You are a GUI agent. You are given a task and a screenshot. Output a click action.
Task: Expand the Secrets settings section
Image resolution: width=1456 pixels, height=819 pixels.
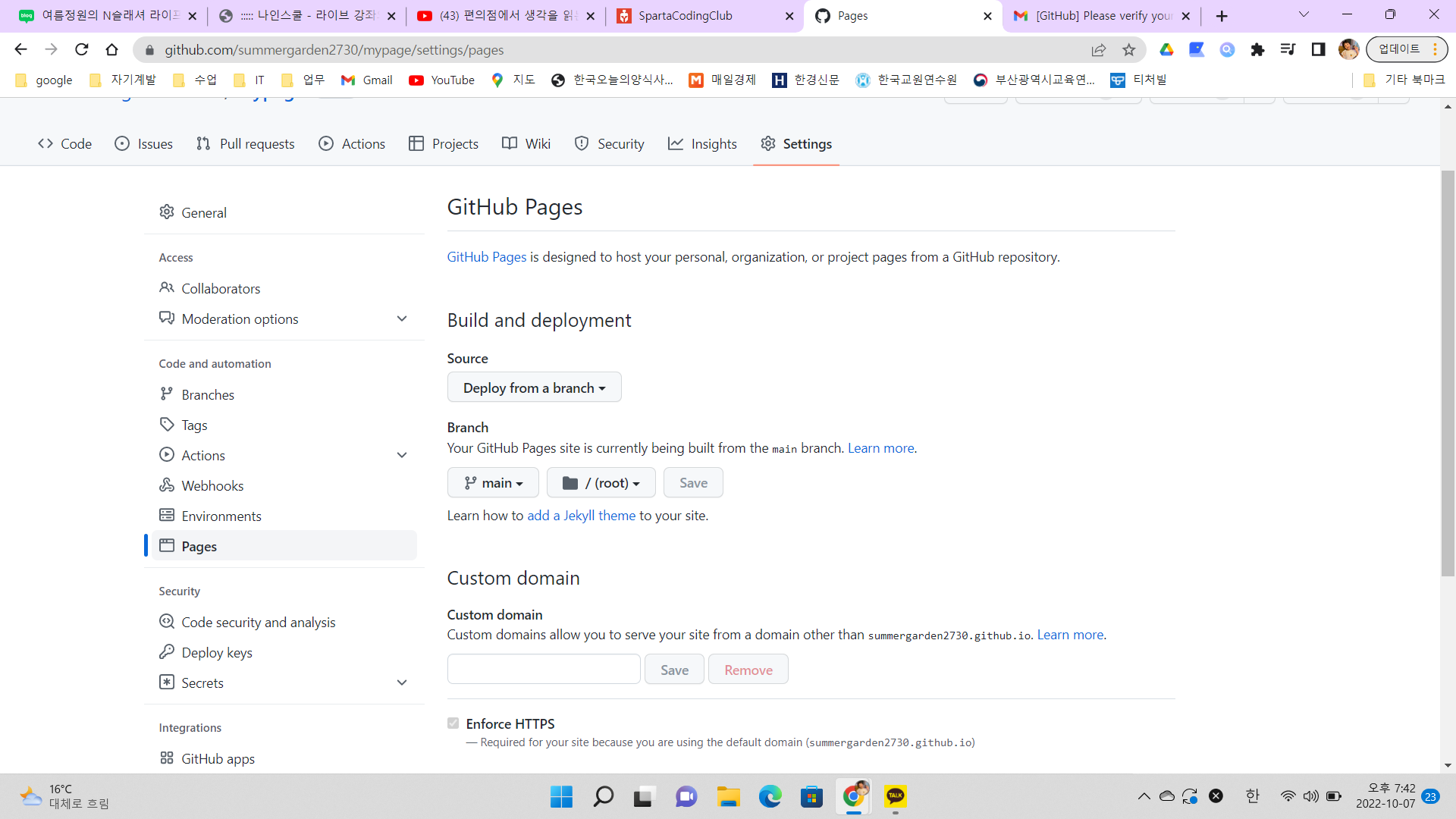tap(402, 683)
